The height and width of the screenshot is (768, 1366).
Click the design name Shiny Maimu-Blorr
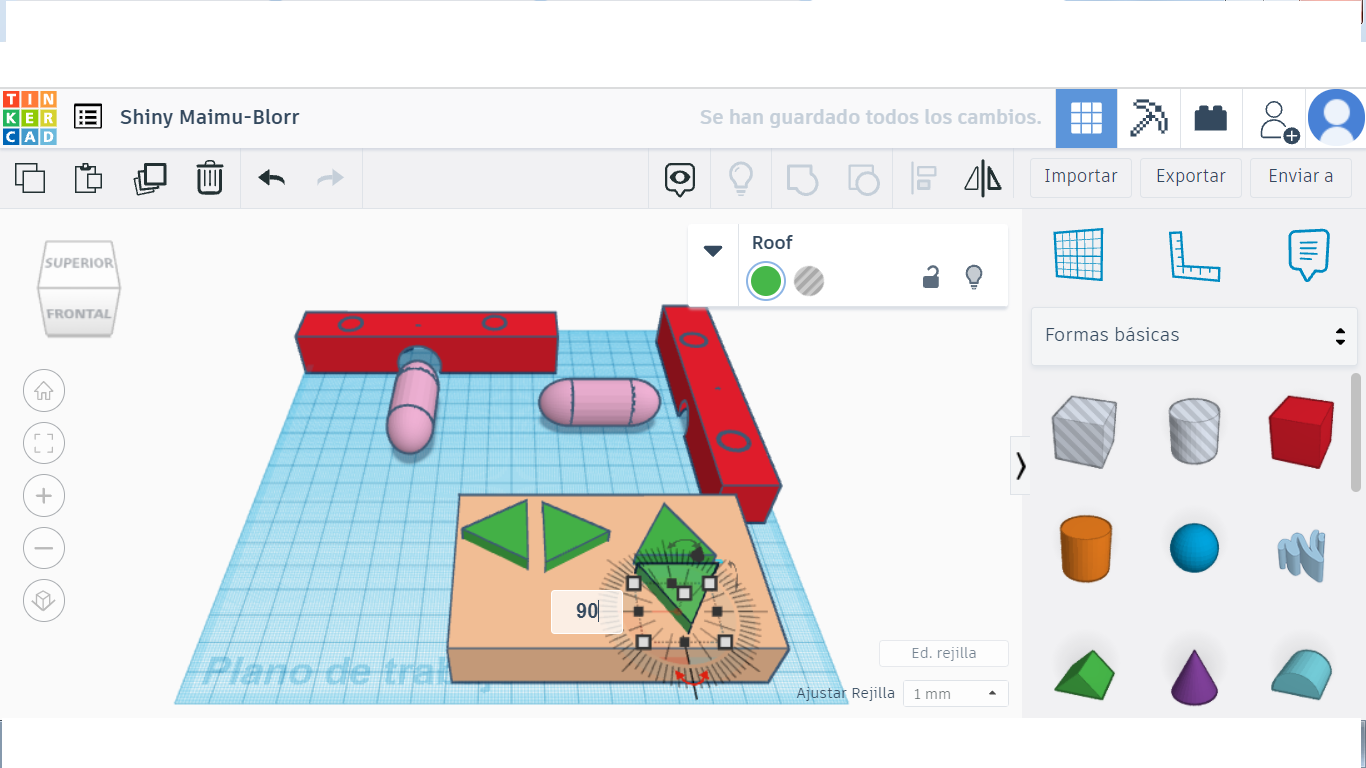click(210, 117)
